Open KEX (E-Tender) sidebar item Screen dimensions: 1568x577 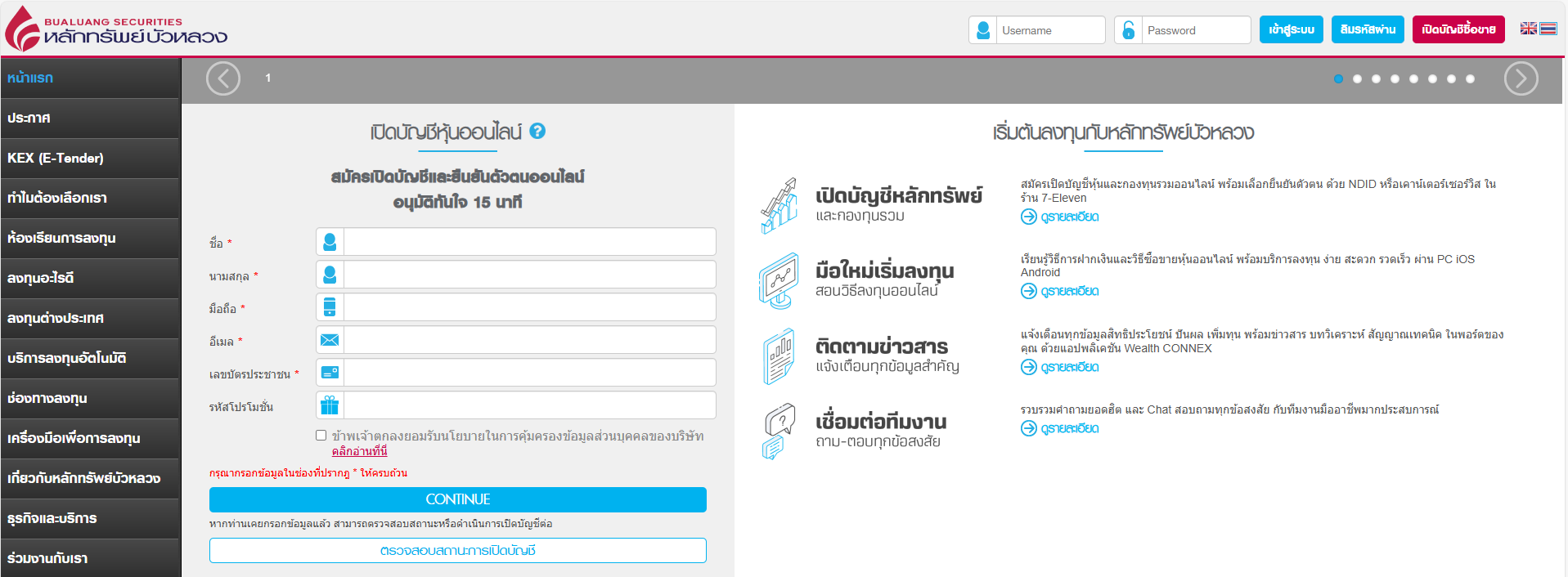(x=90, y=159)
